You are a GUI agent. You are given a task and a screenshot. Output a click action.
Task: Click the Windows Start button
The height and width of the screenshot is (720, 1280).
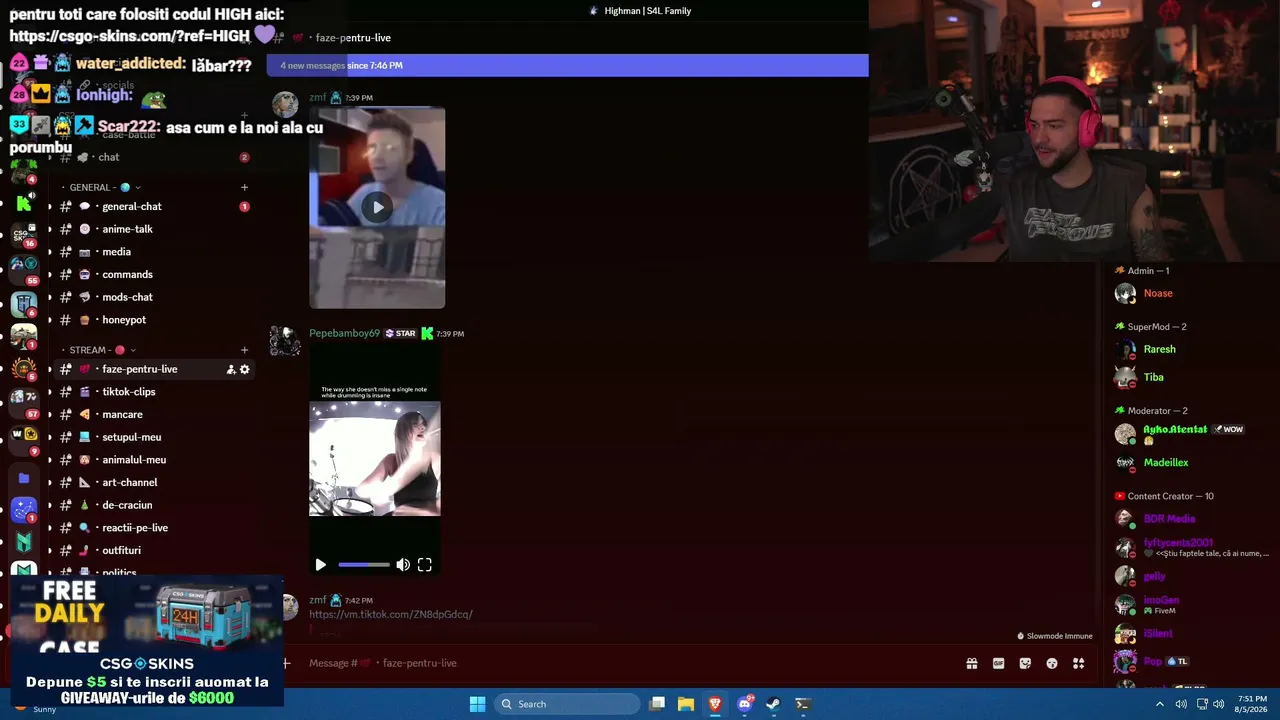pyautogui.click(x=477, y=704)
